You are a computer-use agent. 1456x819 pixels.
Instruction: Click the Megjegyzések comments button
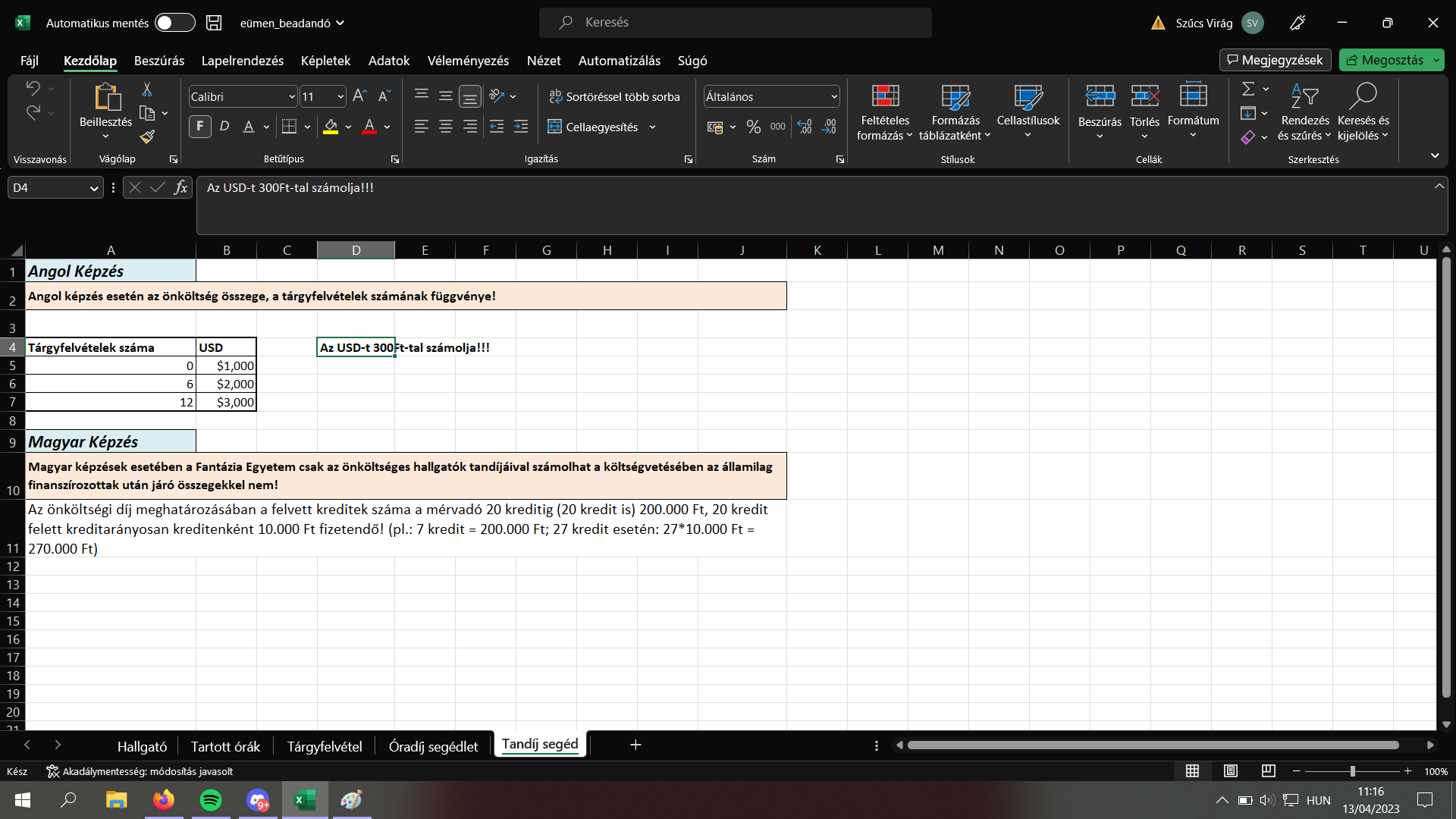pos(1275,60)
